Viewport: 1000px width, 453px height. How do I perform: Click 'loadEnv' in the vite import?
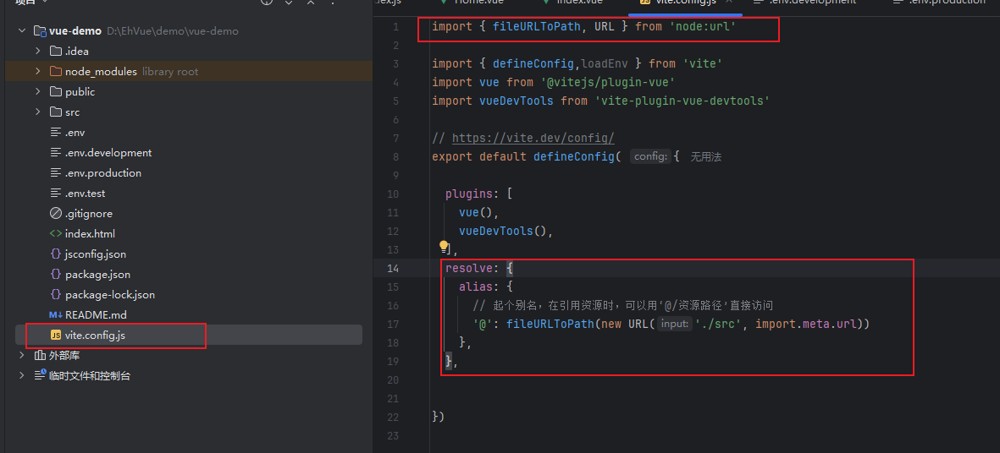point(604,64)
